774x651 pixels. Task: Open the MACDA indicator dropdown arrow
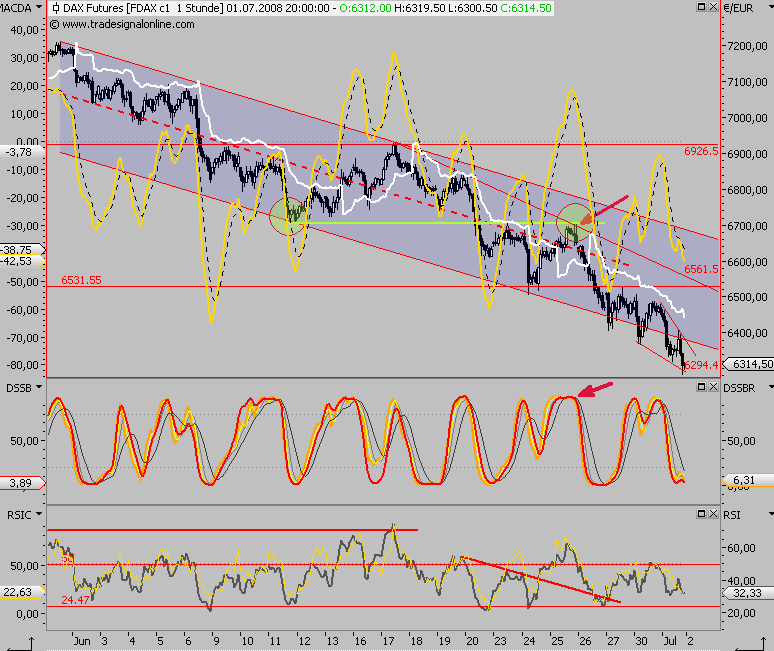[39, 7]
